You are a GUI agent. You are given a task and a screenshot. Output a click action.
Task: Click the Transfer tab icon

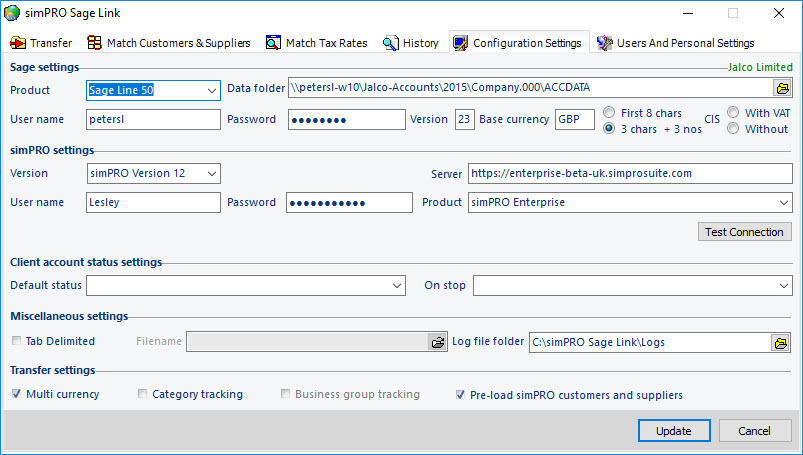tap(18, 43)
